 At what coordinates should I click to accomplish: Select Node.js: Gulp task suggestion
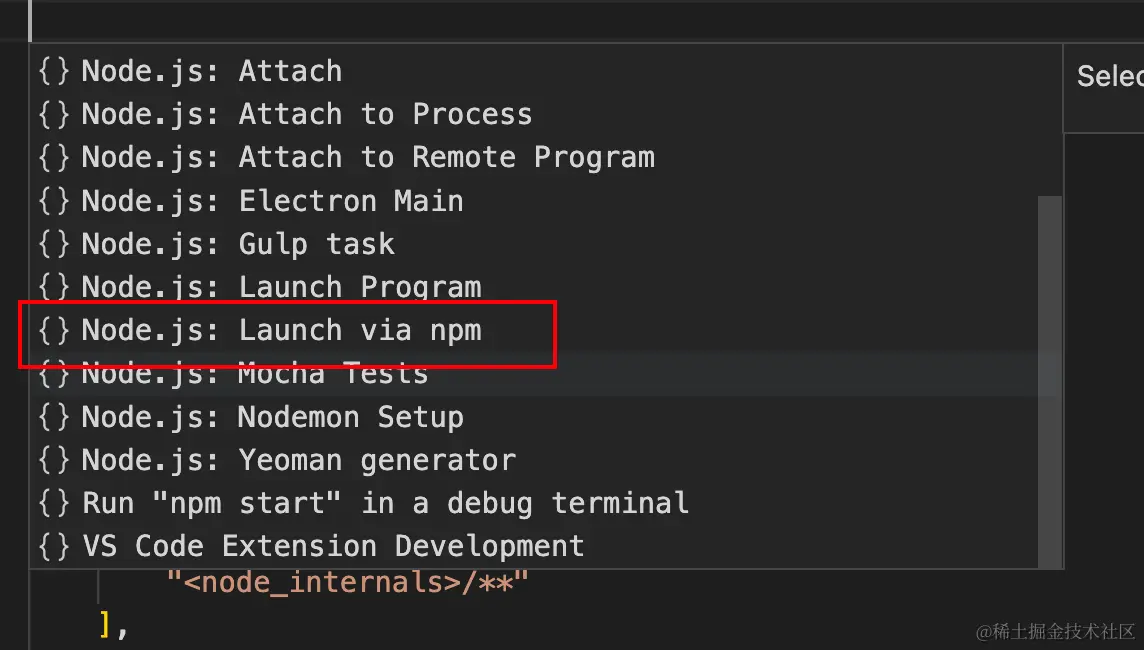(x=238, y=244)
